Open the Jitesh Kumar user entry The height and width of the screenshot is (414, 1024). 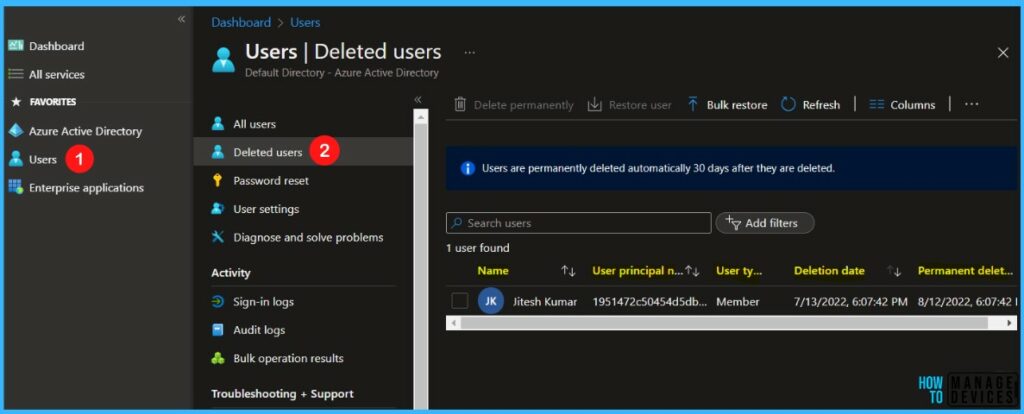pos(545,302)
